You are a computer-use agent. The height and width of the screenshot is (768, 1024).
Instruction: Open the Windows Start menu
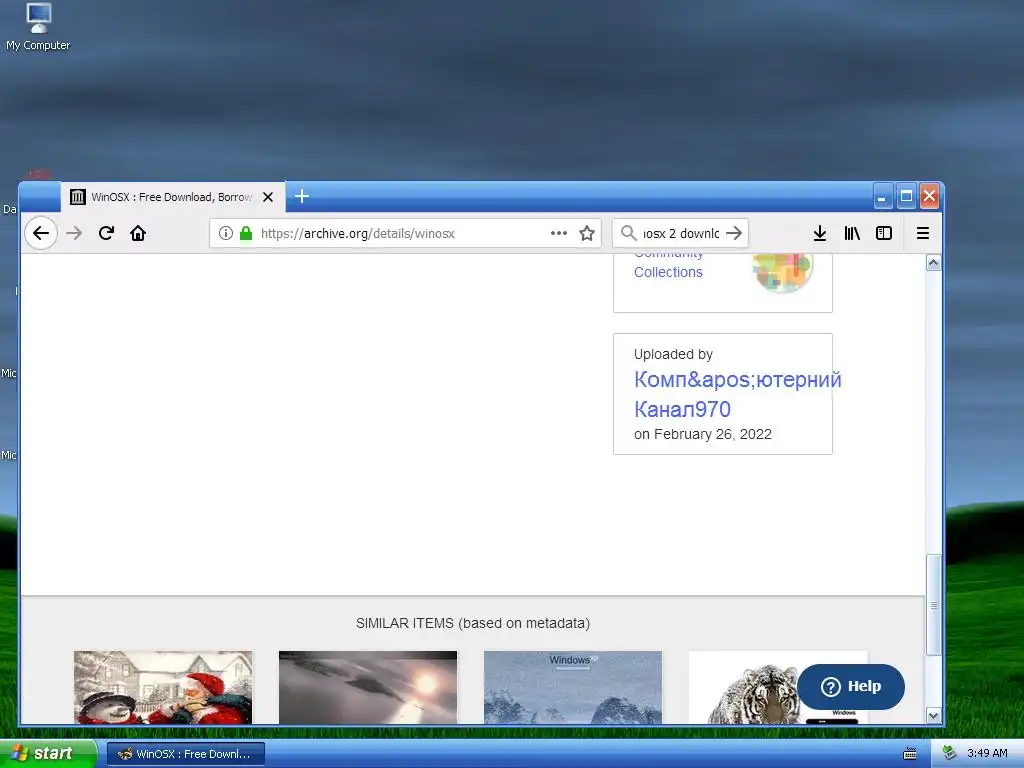(x=48, y=754)
